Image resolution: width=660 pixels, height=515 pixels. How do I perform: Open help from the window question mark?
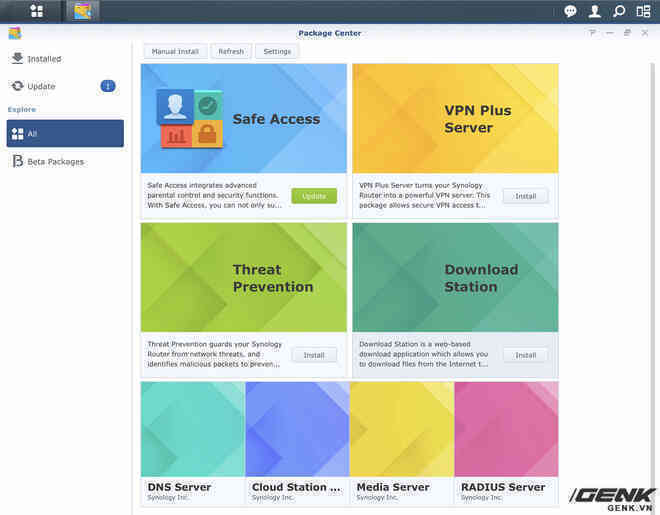pyautogui.click(x=592, y=33)
